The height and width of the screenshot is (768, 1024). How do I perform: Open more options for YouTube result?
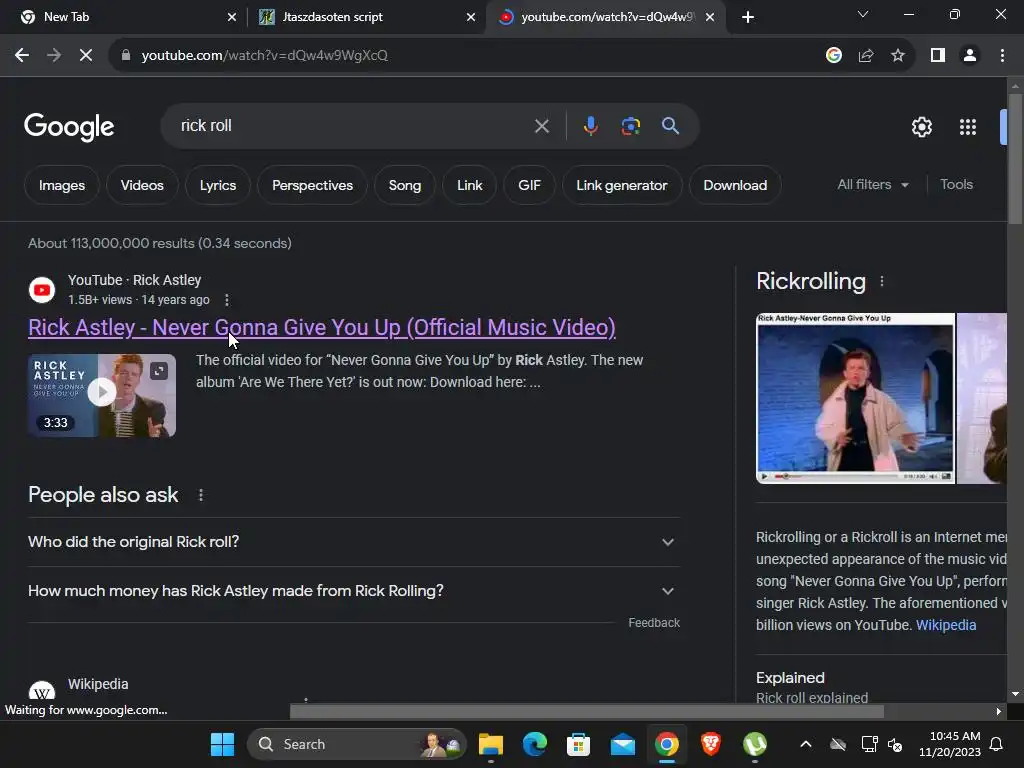coord(227,300)
